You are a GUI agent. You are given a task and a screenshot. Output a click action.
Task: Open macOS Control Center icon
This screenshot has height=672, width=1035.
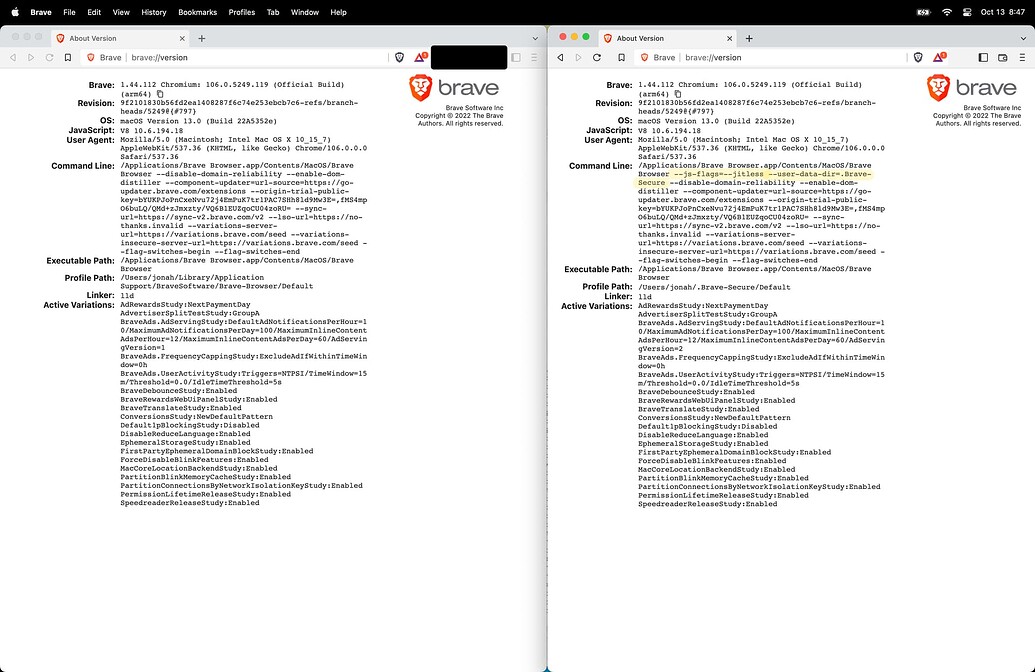[967, 12]
